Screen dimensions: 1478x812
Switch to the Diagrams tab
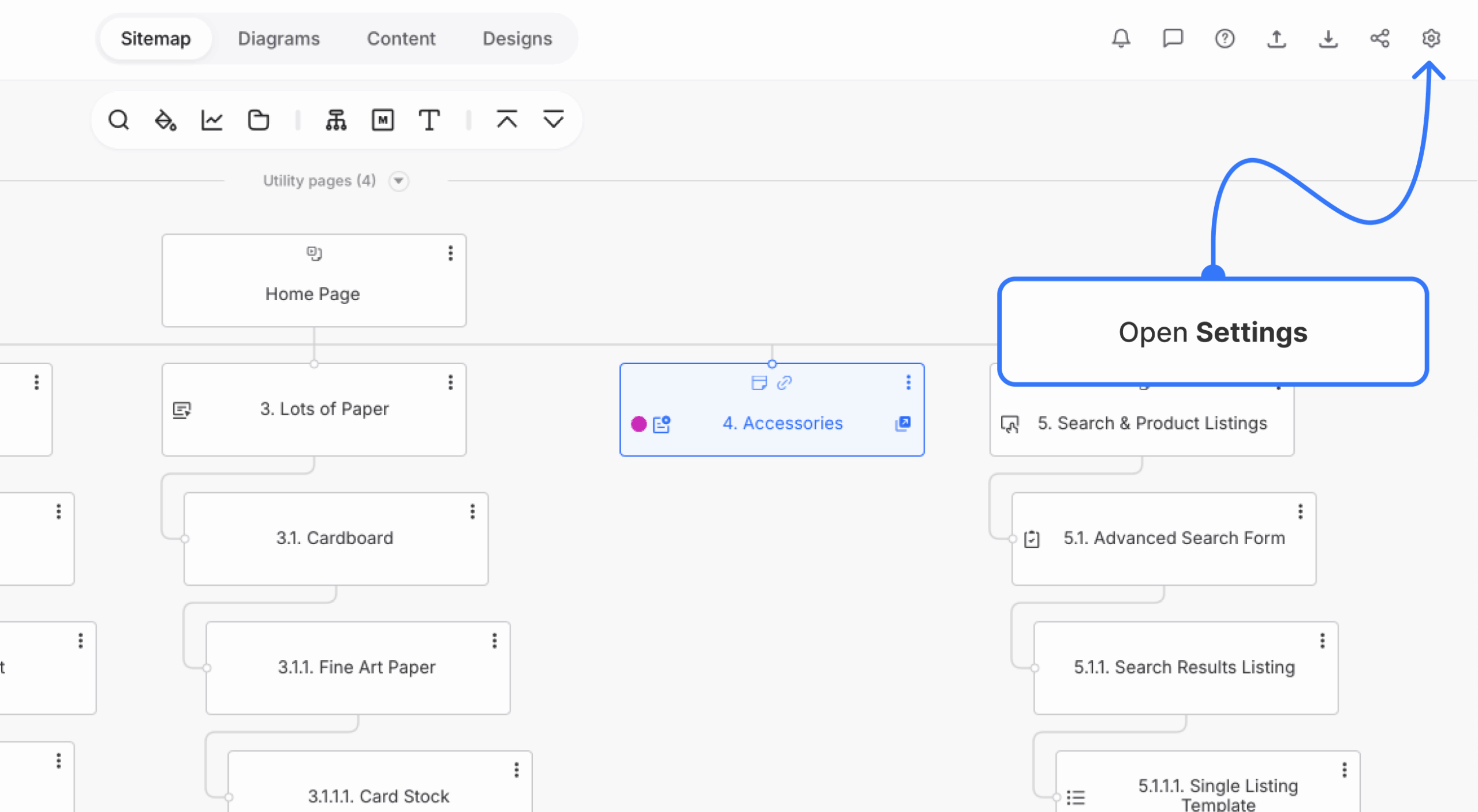coord(279,39)
